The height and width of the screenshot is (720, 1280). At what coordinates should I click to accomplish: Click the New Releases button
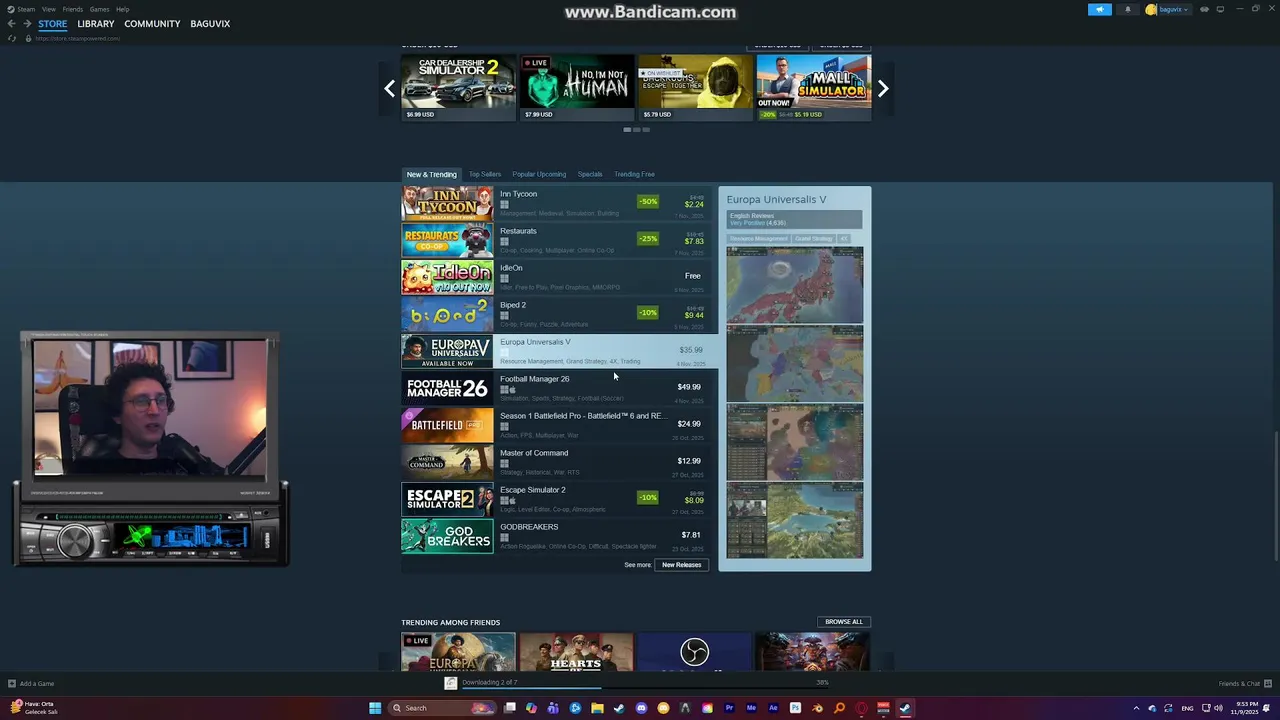tap(682, 565)
